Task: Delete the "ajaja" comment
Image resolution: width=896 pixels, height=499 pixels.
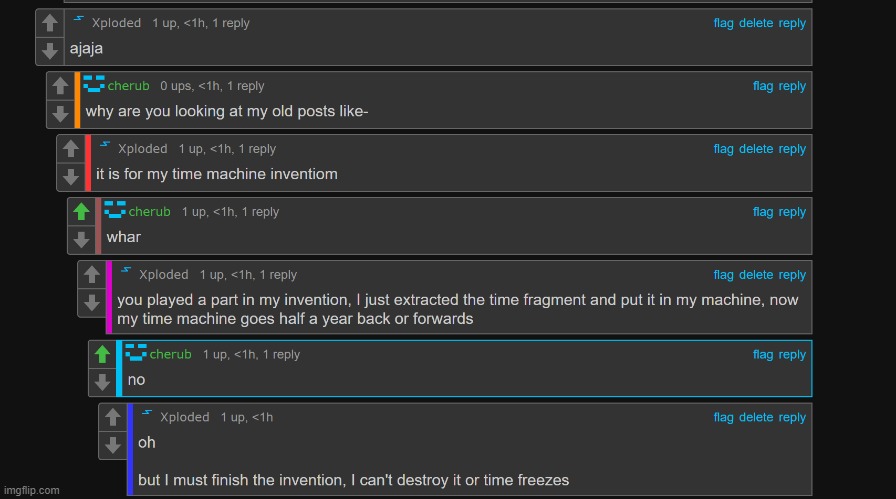Action: click(x=755, y=23)
